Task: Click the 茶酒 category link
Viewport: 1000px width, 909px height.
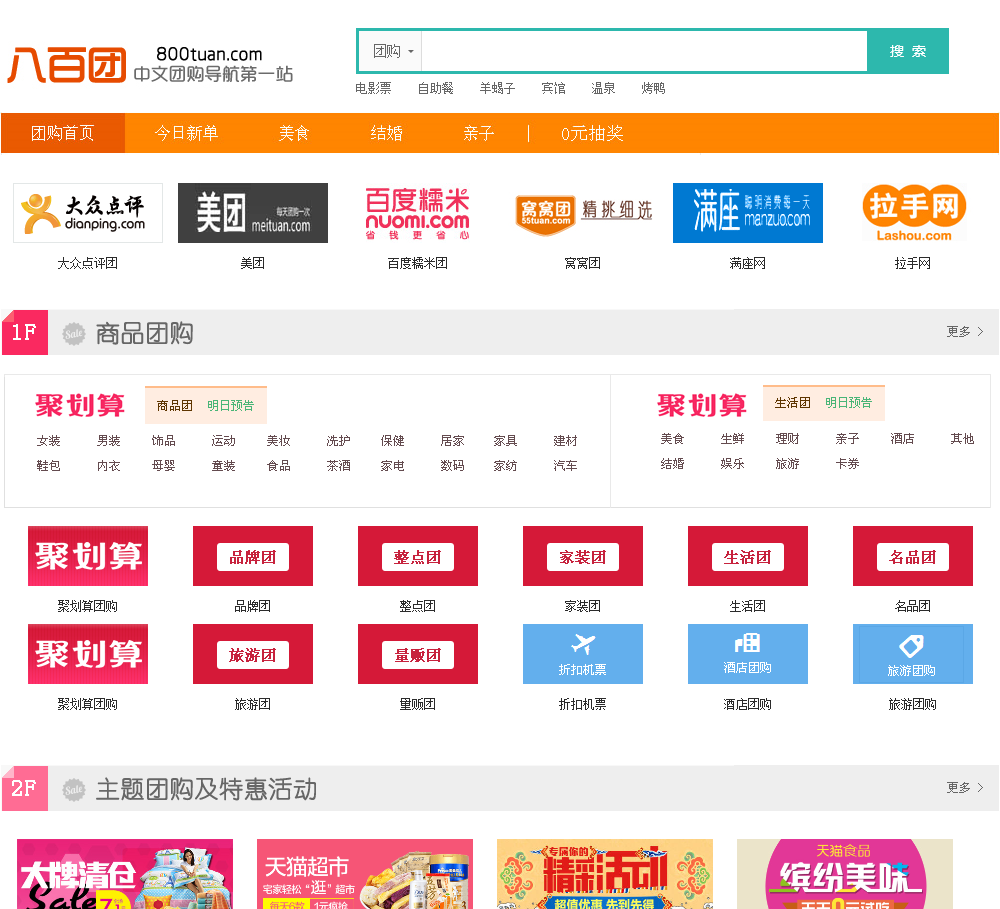Action: pyautogui.click(x=338, y=466)
